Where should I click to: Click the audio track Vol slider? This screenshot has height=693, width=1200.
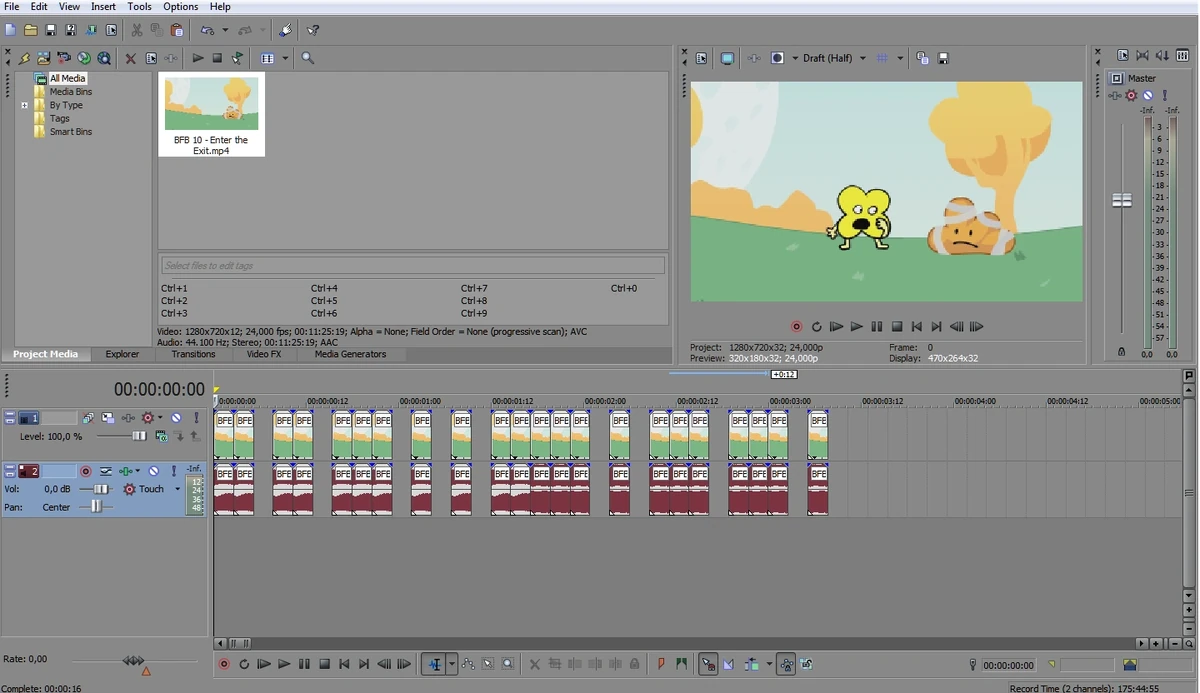click(x=100, y=489)
